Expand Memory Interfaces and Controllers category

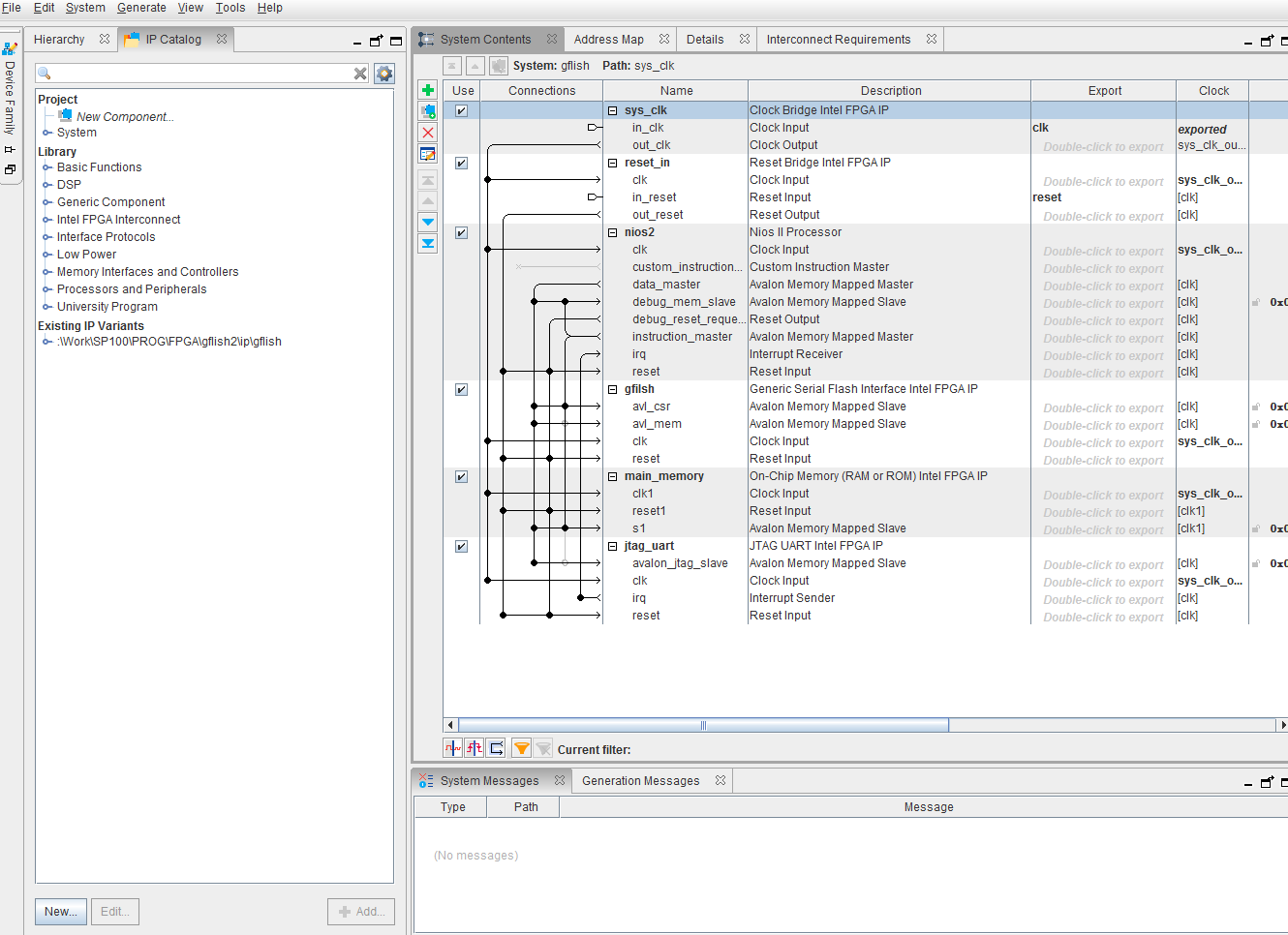click(x=46, y=272)
